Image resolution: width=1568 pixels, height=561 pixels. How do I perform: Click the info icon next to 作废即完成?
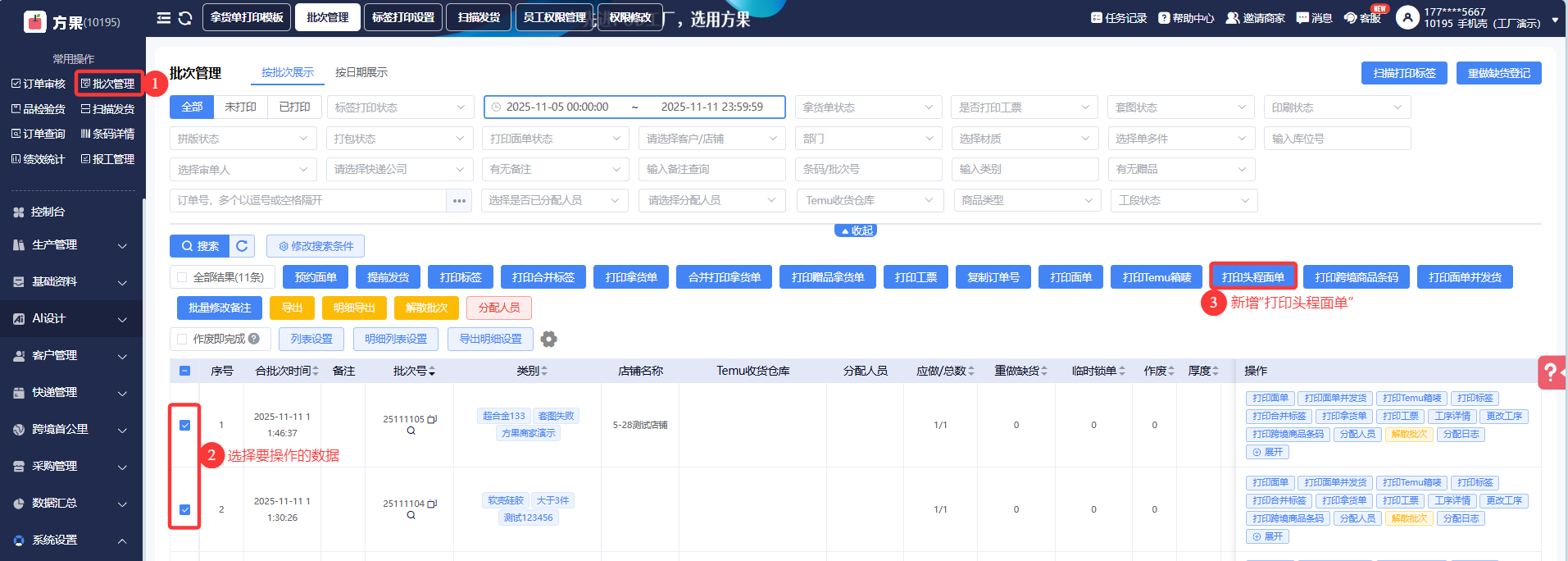pos(254,339)
